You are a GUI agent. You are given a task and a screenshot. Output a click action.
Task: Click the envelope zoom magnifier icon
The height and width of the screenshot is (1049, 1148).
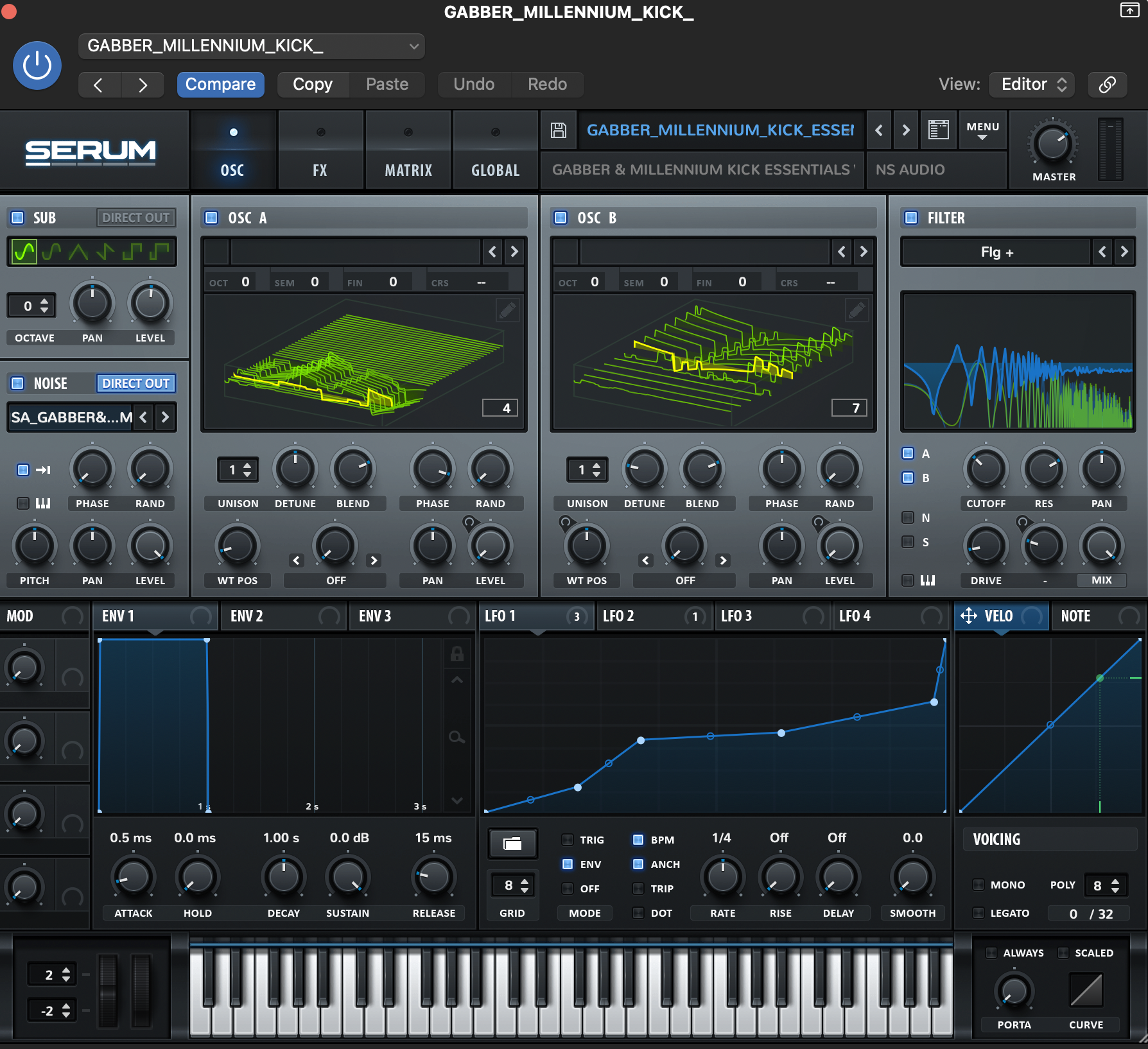pyautogui.click(x=457, y=737)
